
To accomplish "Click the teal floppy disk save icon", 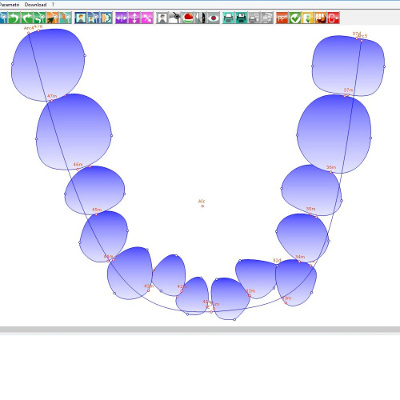I will pos(241,18).
